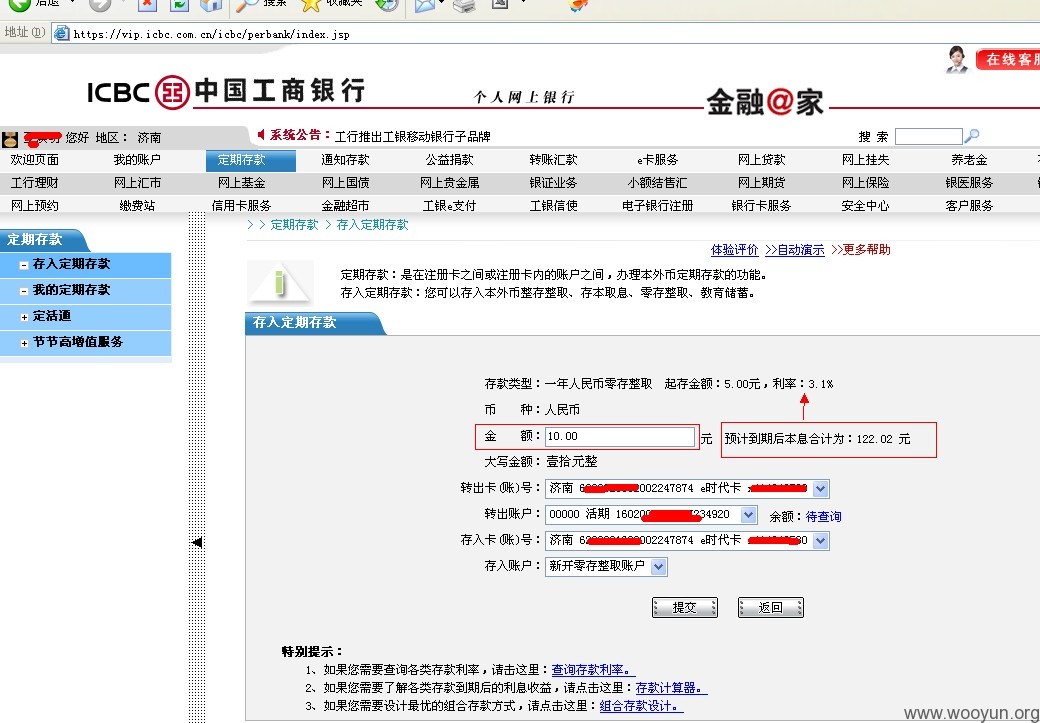1040x723 pixels.
Task: Click the Favorites star toolbar icon
Action: pos(310,5)
